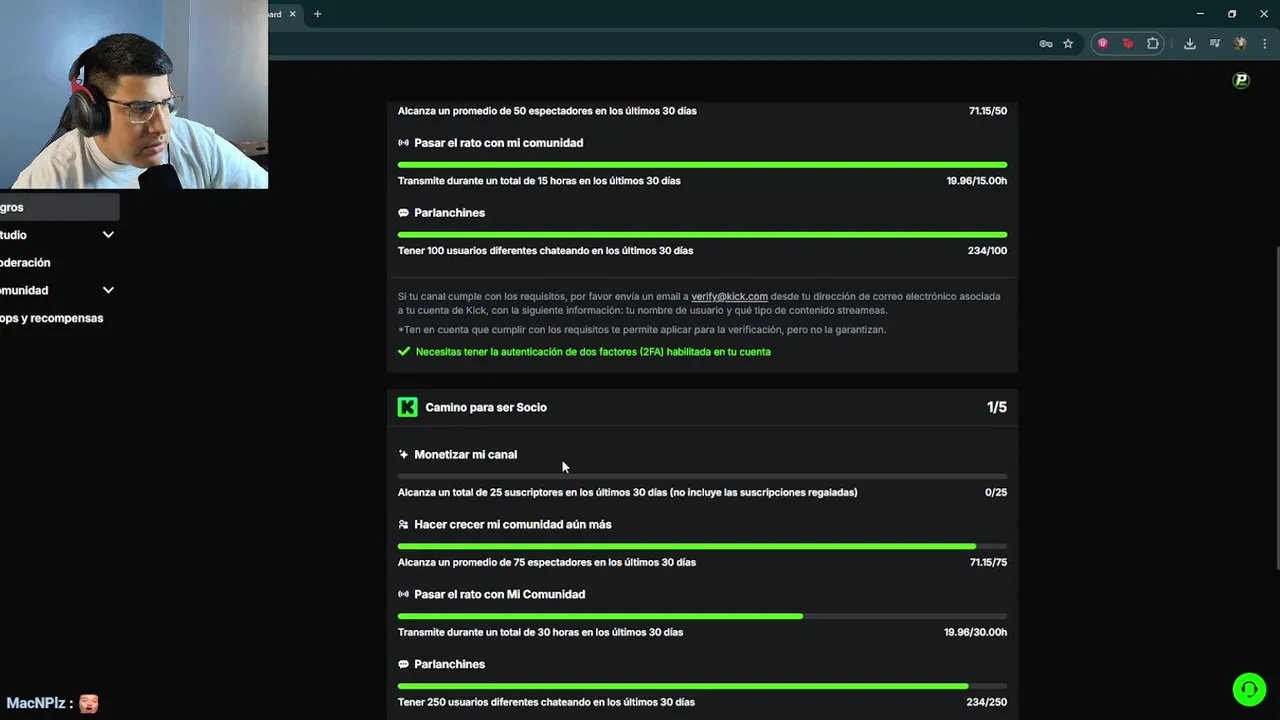The image size is (1280, 720).
Task: Open a new browser tab
Action: tap(317, 14)
